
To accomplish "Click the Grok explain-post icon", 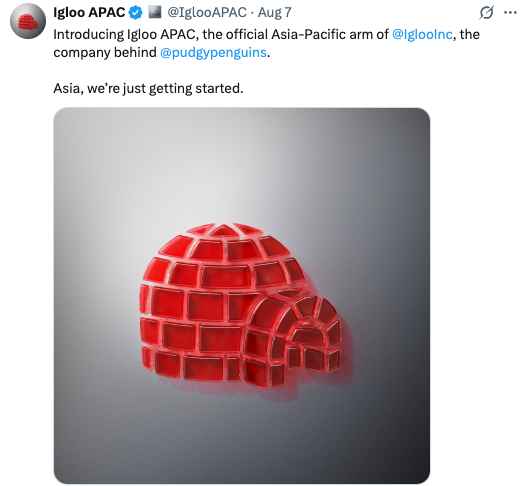I will pos(486,13).
